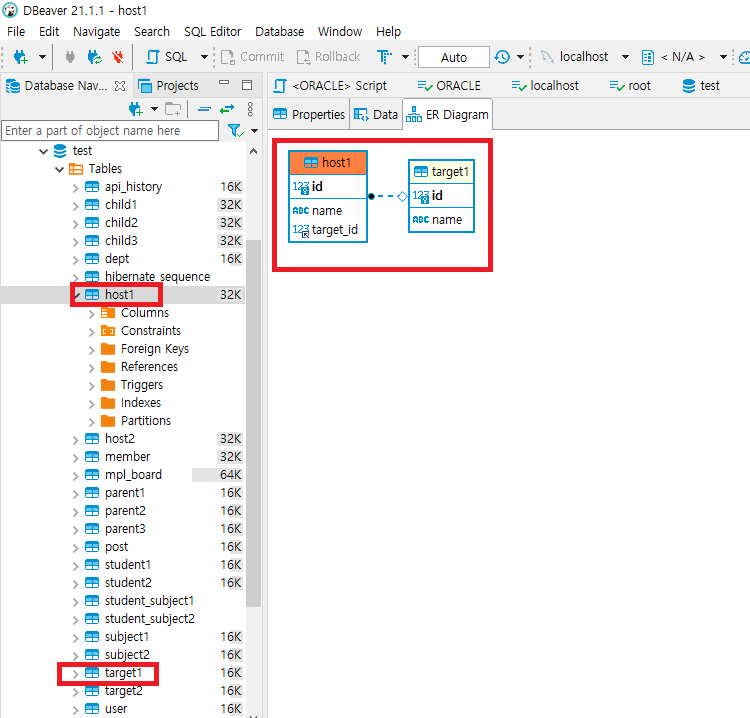Screen dimensions: 750x718
Task: Open the Search menu
Action: [152, 32]
